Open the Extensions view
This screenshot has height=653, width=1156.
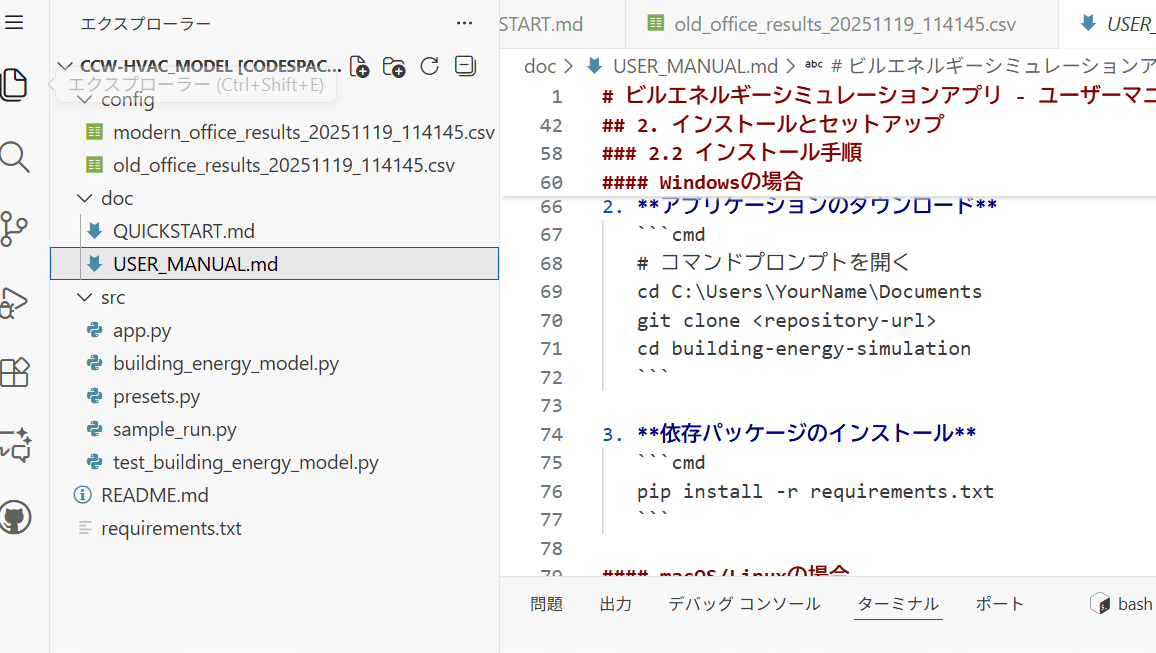tap(14, 372)
